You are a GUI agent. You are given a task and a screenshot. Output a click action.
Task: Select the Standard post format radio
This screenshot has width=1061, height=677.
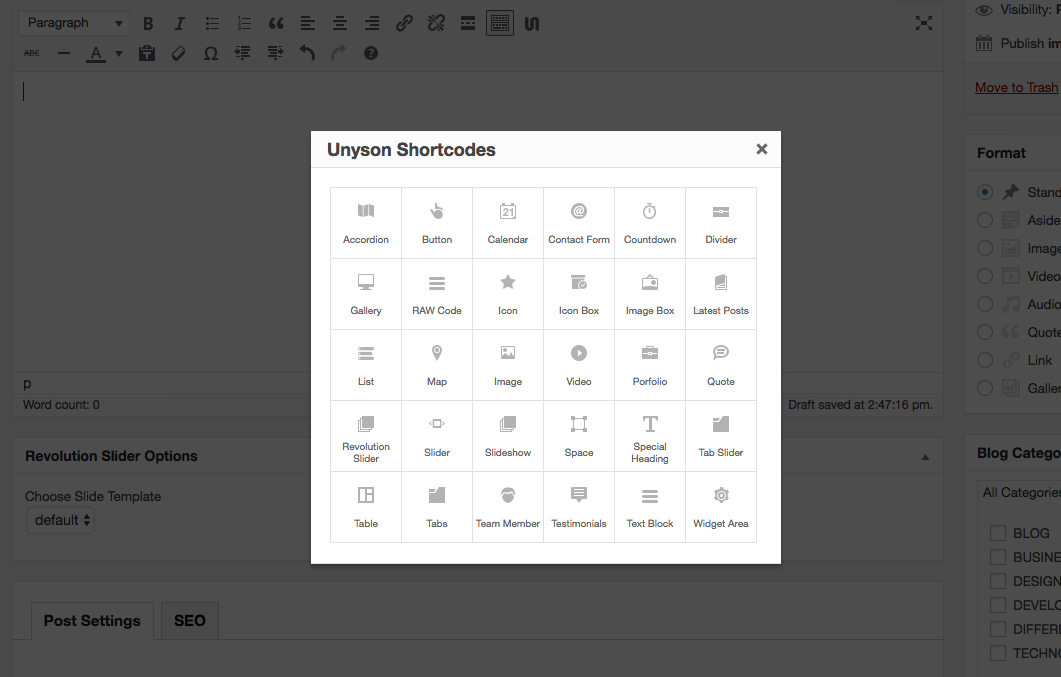[985, 192]
